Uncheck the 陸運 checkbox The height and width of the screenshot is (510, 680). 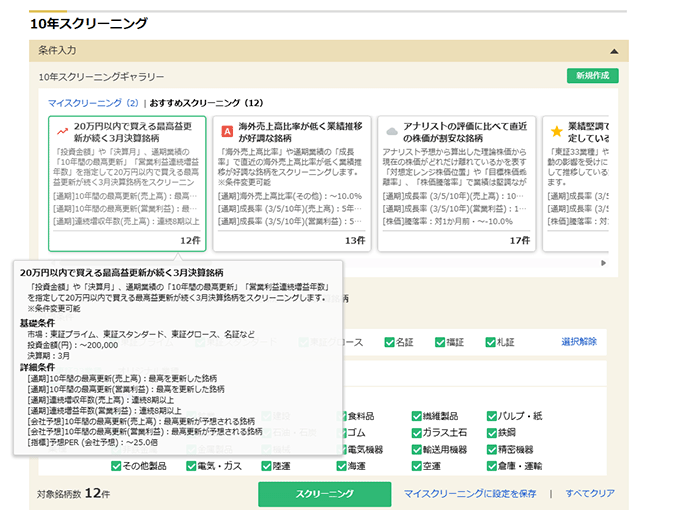tap(266, 466)
